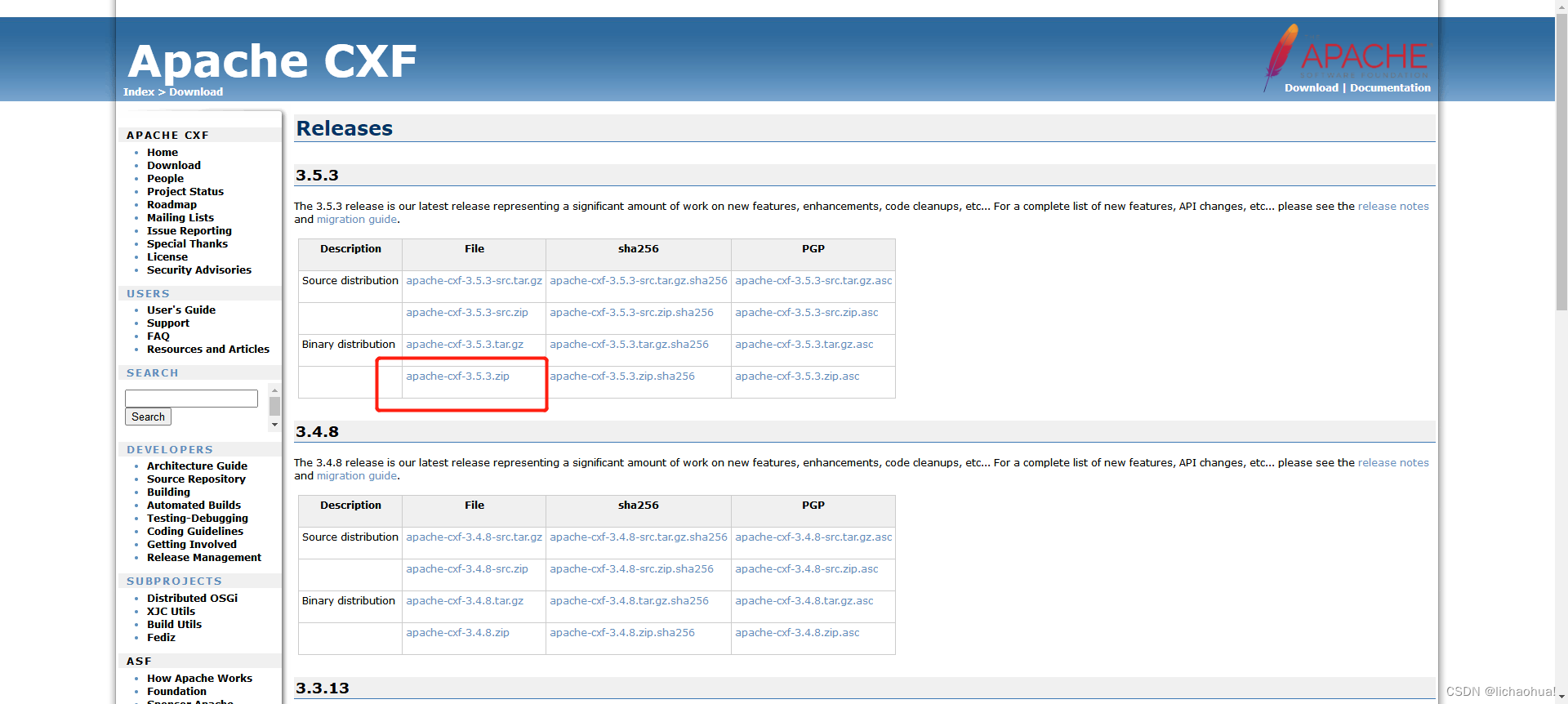Download apache-cxf-3.5.3-src.zip
Image resolution: width=1568 pixels, height=704 pixels.
(x=467, y=313)
